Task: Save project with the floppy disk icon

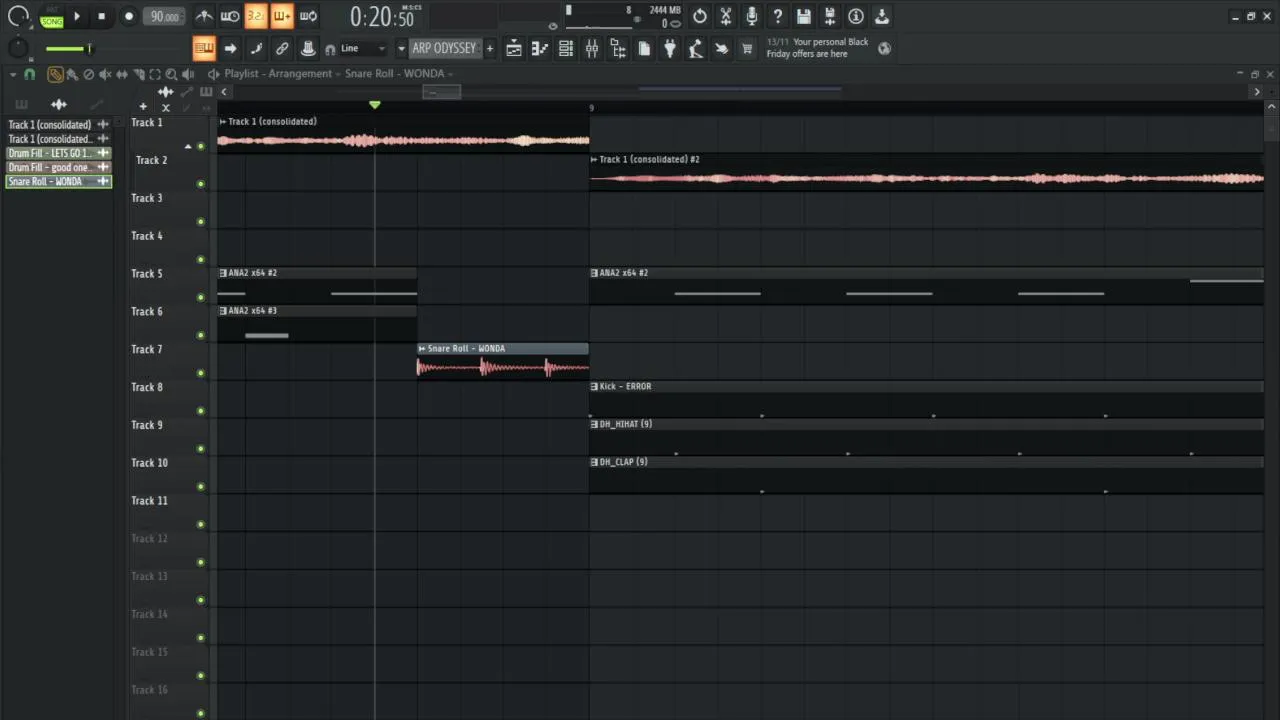Action: [804, 16]
